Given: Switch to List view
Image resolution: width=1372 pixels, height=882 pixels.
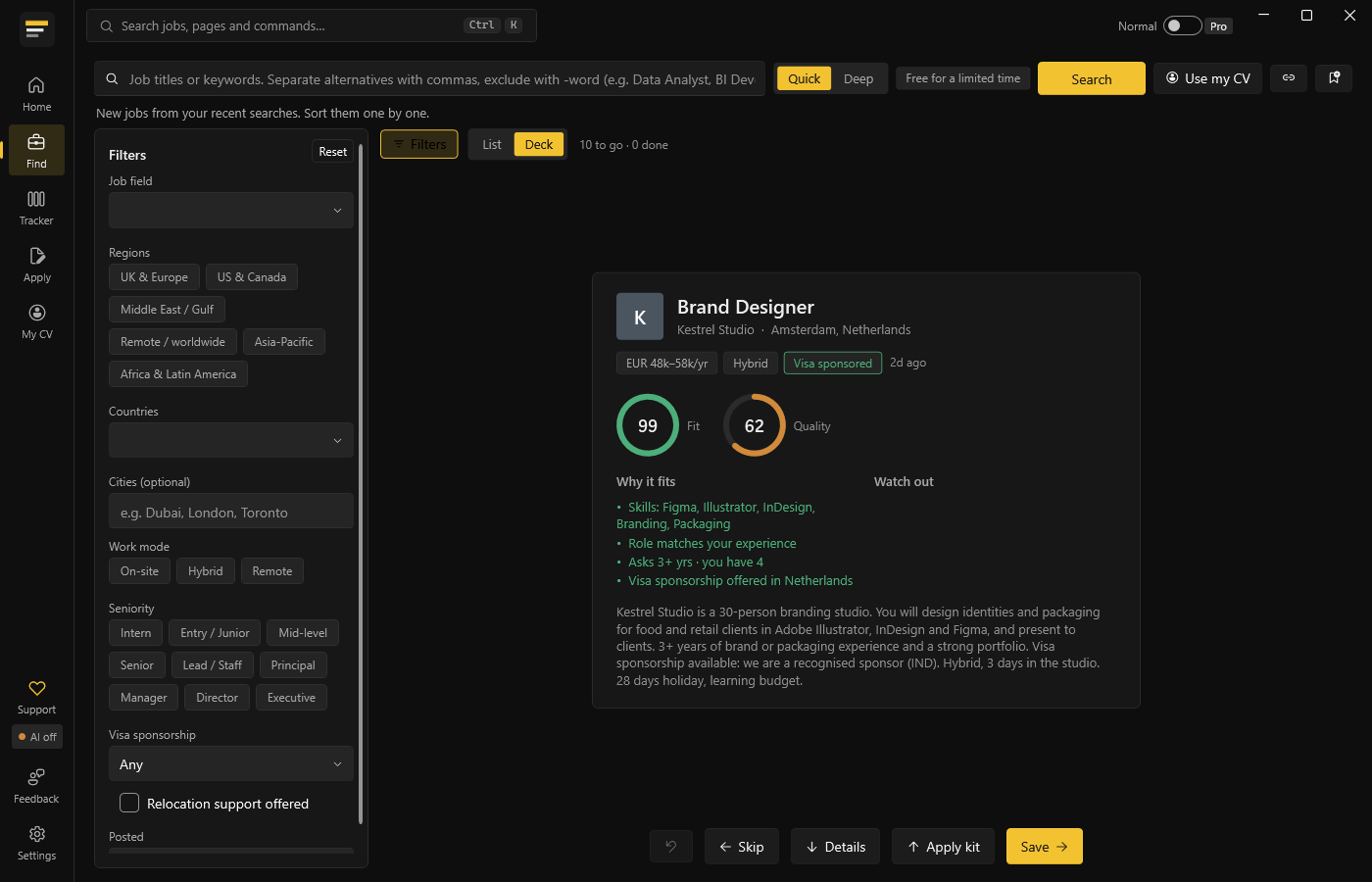Looking at the screenshot, I should pos(492,144).
